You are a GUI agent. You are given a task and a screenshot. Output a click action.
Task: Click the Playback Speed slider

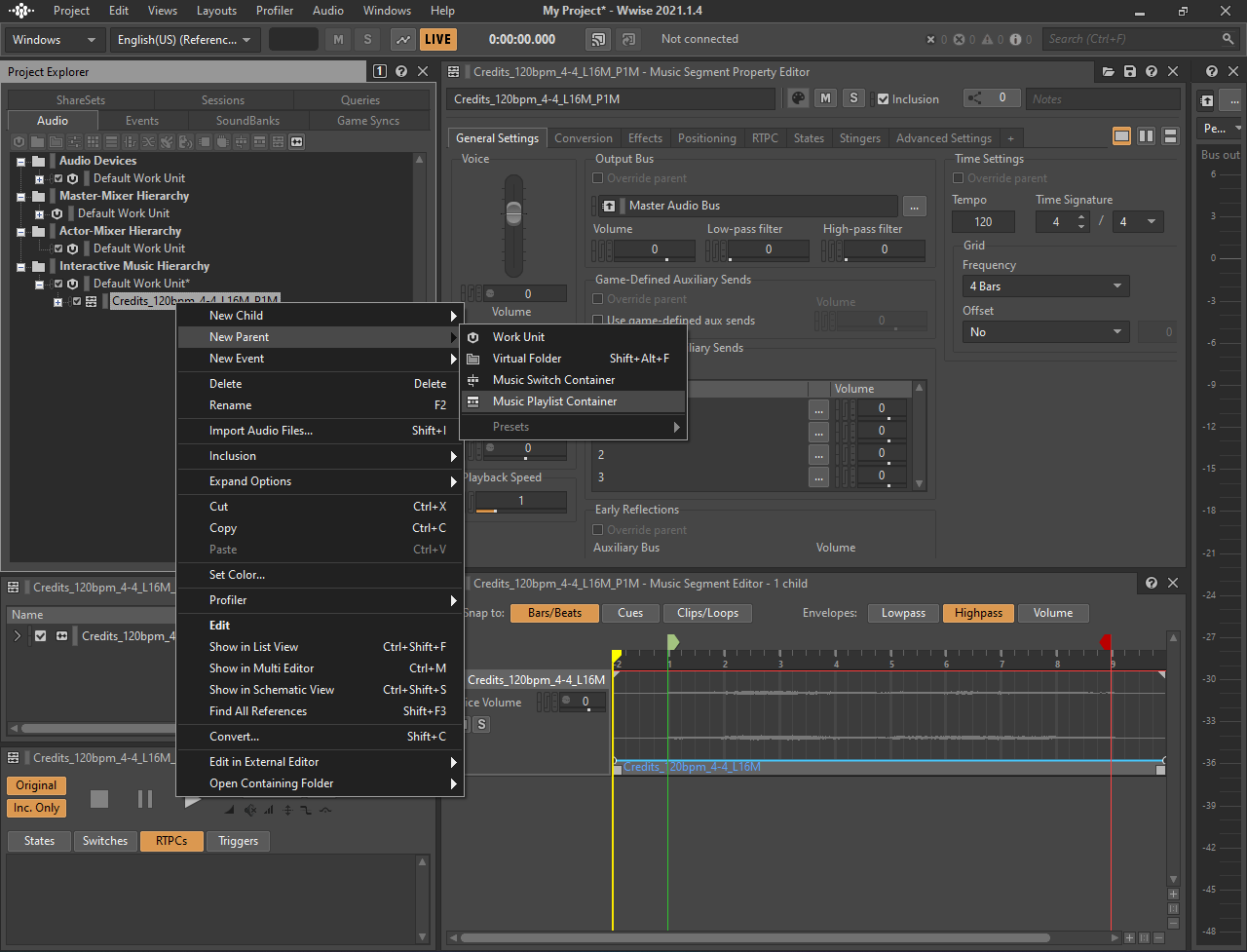[x=520, y=502]
